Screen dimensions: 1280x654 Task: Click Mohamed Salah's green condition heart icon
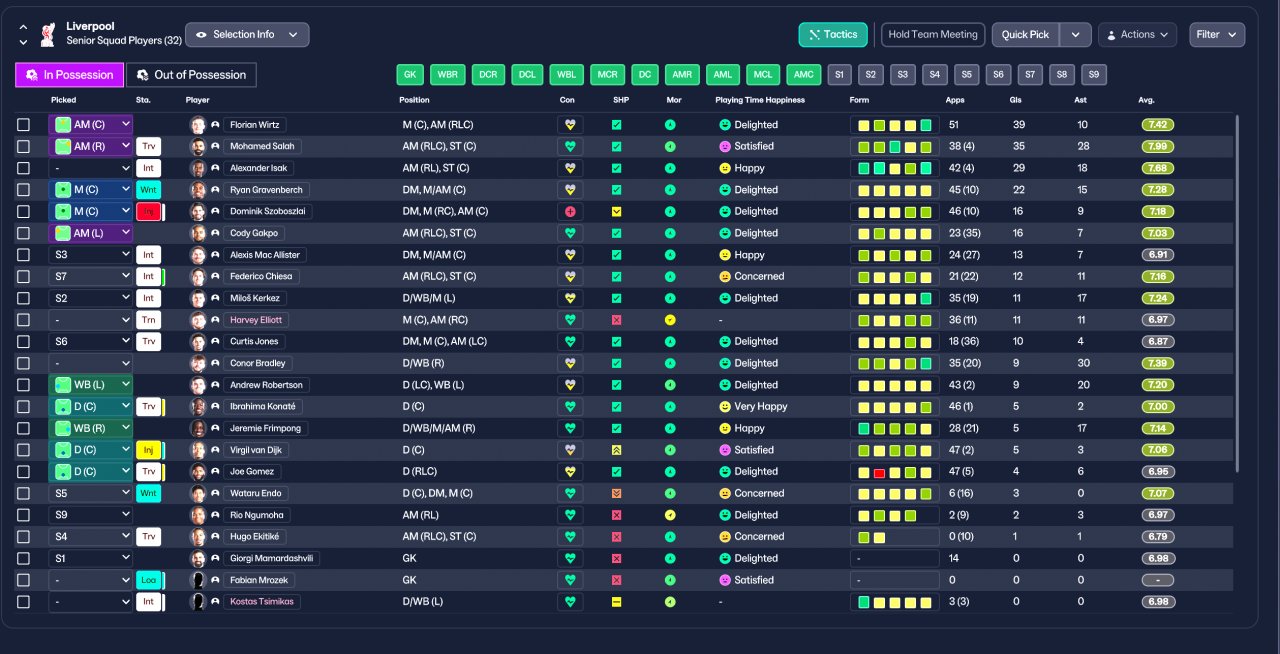[570, 147]
